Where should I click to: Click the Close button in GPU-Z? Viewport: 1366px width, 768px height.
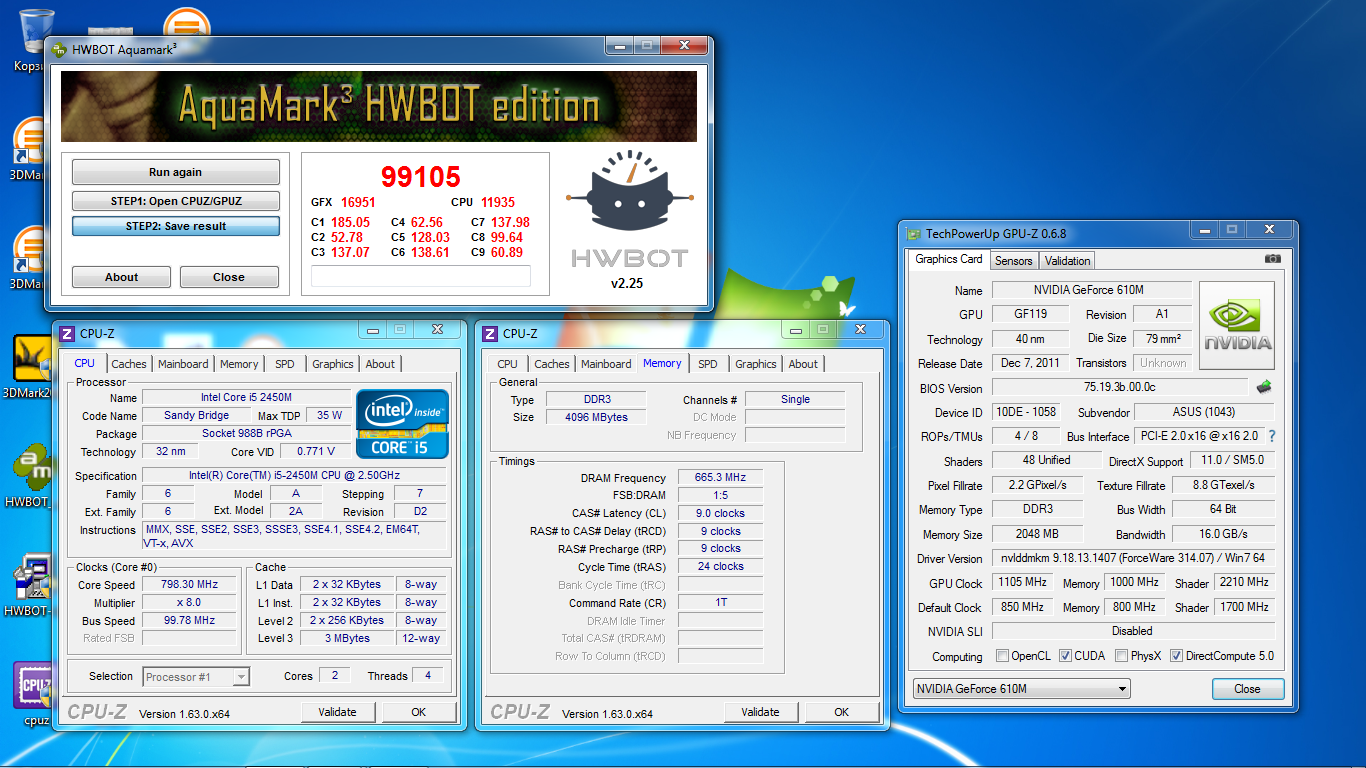1247,689
